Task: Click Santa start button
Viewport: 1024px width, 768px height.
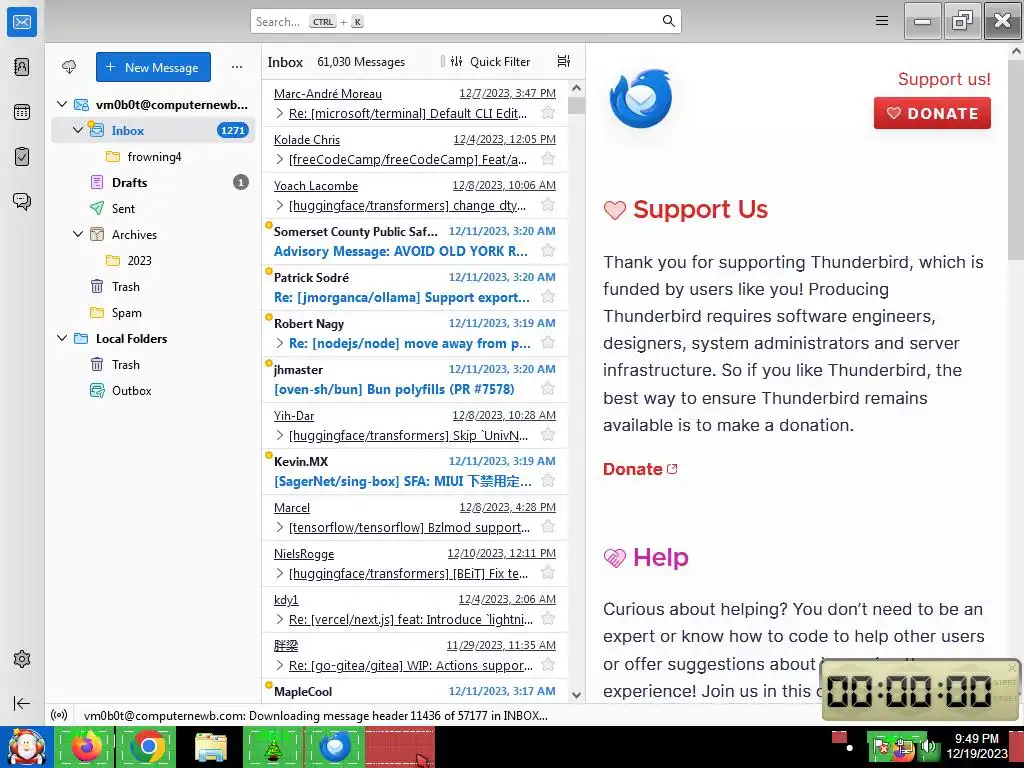Action: click(x=26, y=747)
